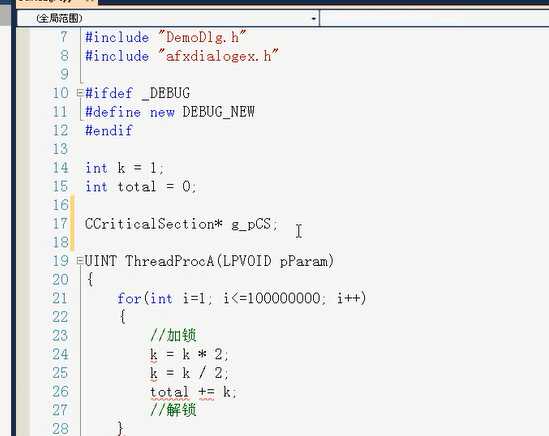Collapse the ThreadProcA function block
The width and height of the screenshot is (549, 436).
pyautogui.click(x=80, y=261)
